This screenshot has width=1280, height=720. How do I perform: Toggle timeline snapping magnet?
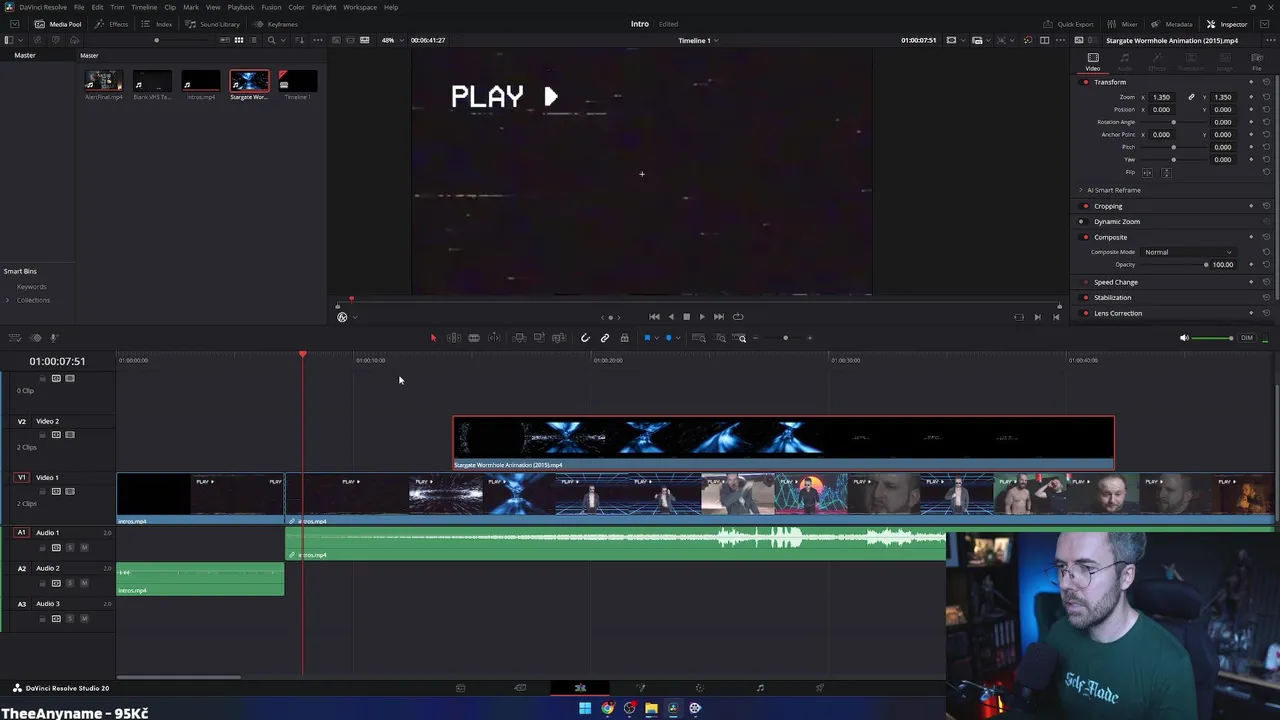[585, 338]
